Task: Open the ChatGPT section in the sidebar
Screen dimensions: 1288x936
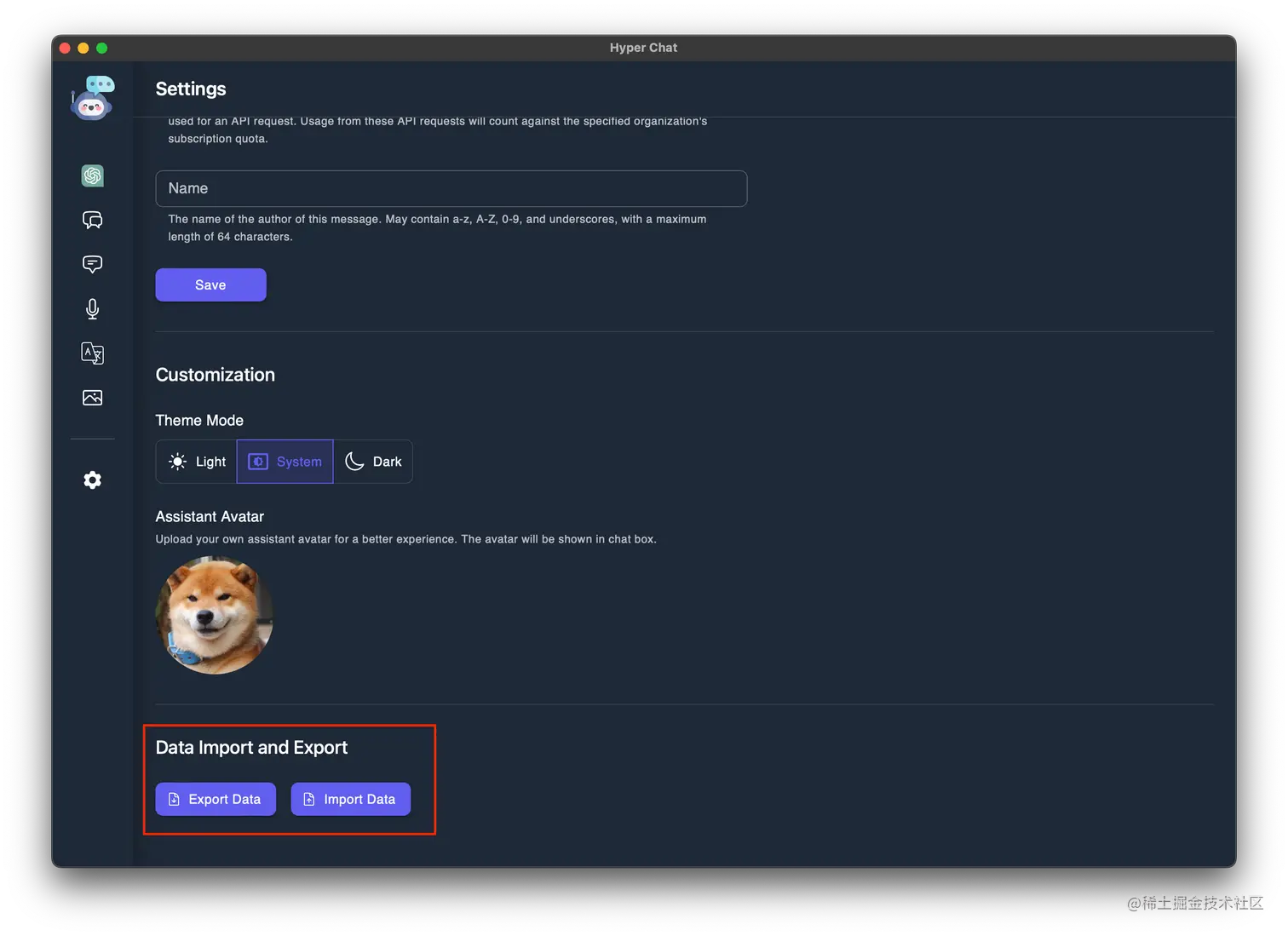Action: (92, 175)
